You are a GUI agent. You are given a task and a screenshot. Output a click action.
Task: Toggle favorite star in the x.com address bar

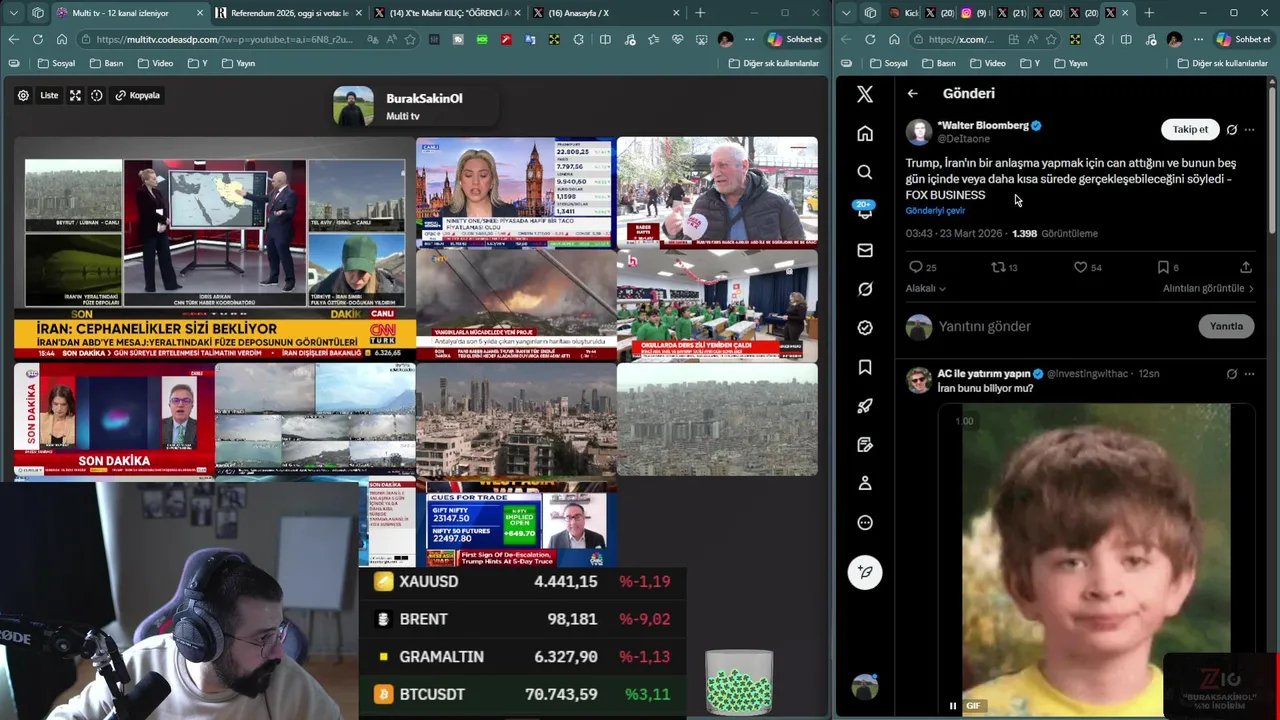1050,39
